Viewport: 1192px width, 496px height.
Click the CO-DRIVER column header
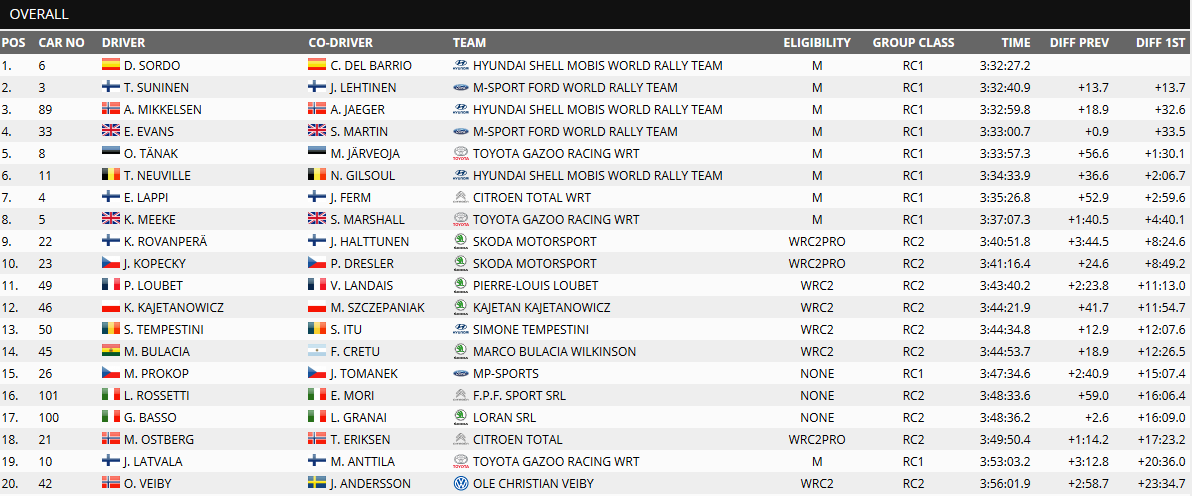(341, 43)
